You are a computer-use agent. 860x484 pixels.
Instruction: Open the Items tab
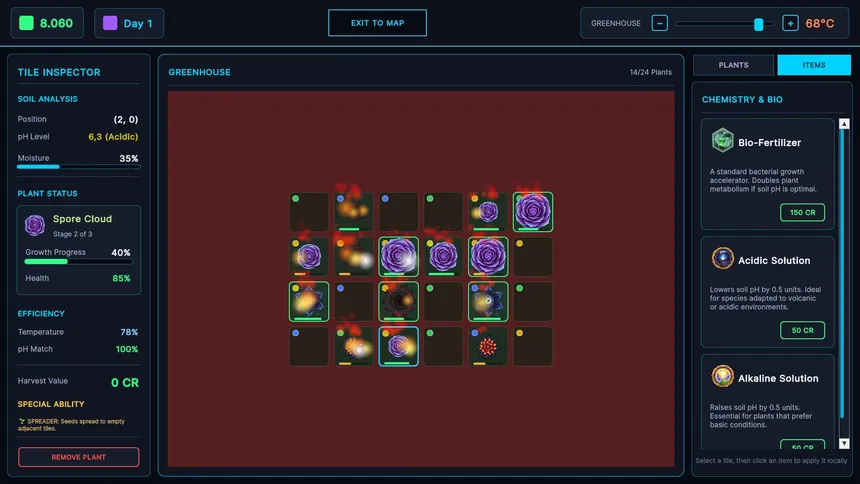[x=814, y=65]
